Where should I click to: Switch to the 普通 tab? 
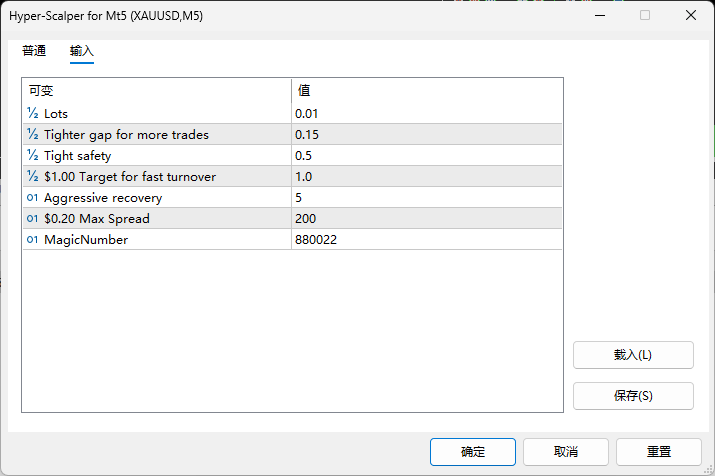[34, 51]
